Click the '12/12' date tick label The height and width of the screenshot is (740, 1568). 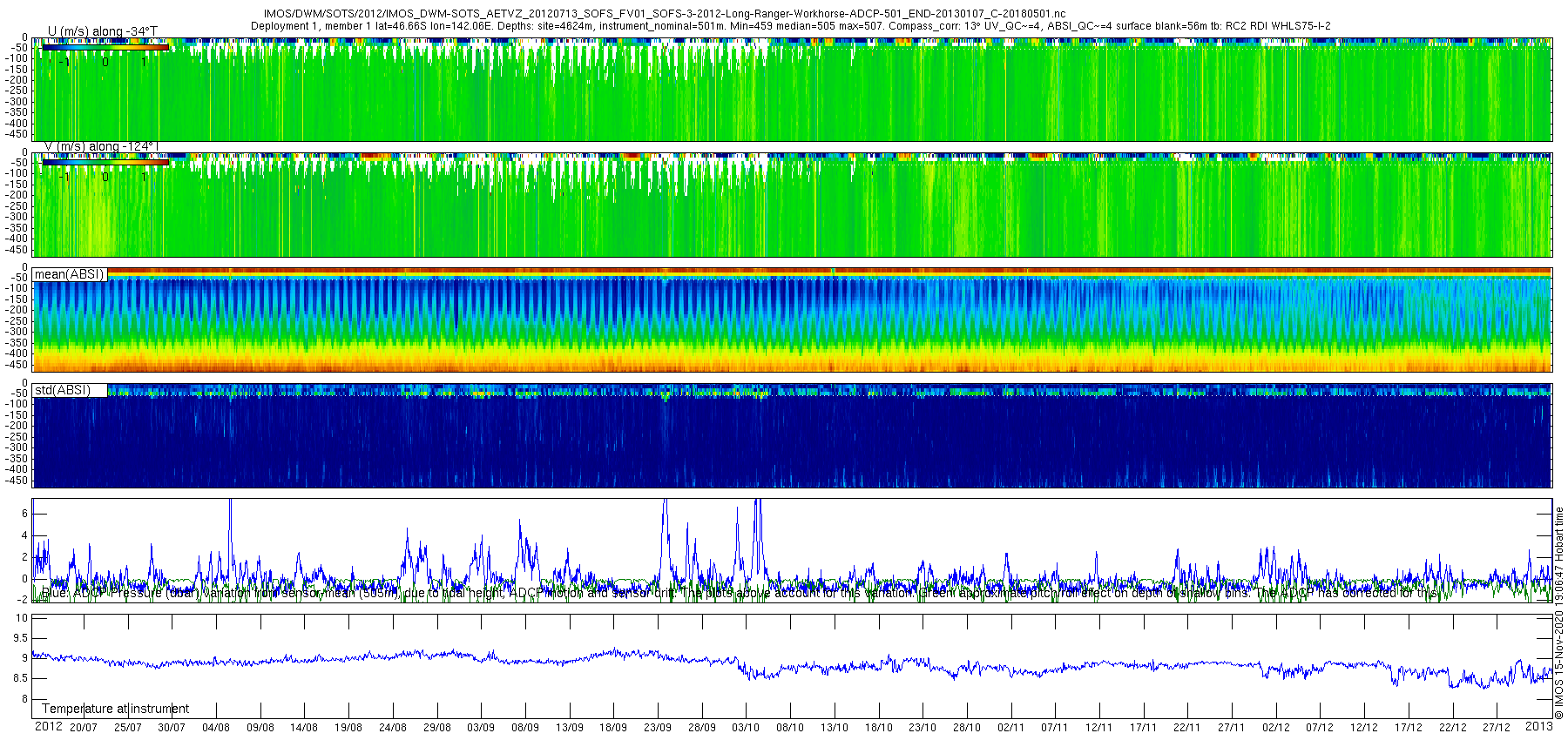1364,728
